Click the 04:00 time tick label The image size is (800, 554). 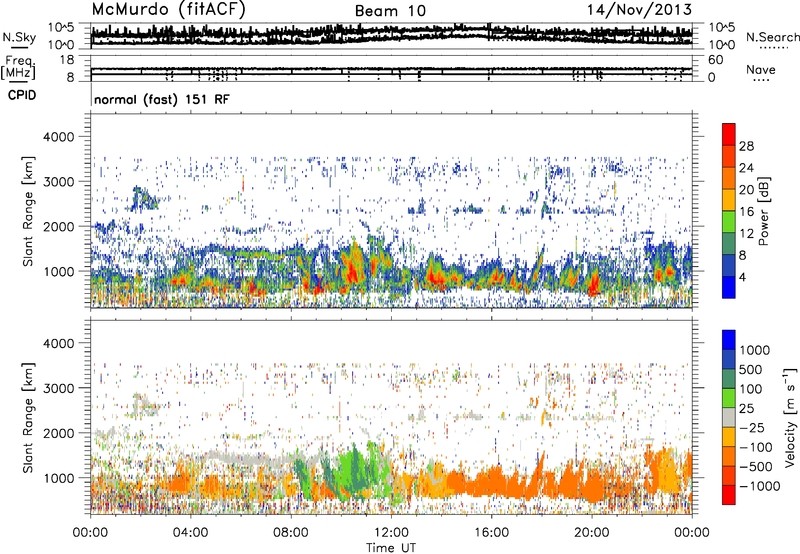coord(190,533)
